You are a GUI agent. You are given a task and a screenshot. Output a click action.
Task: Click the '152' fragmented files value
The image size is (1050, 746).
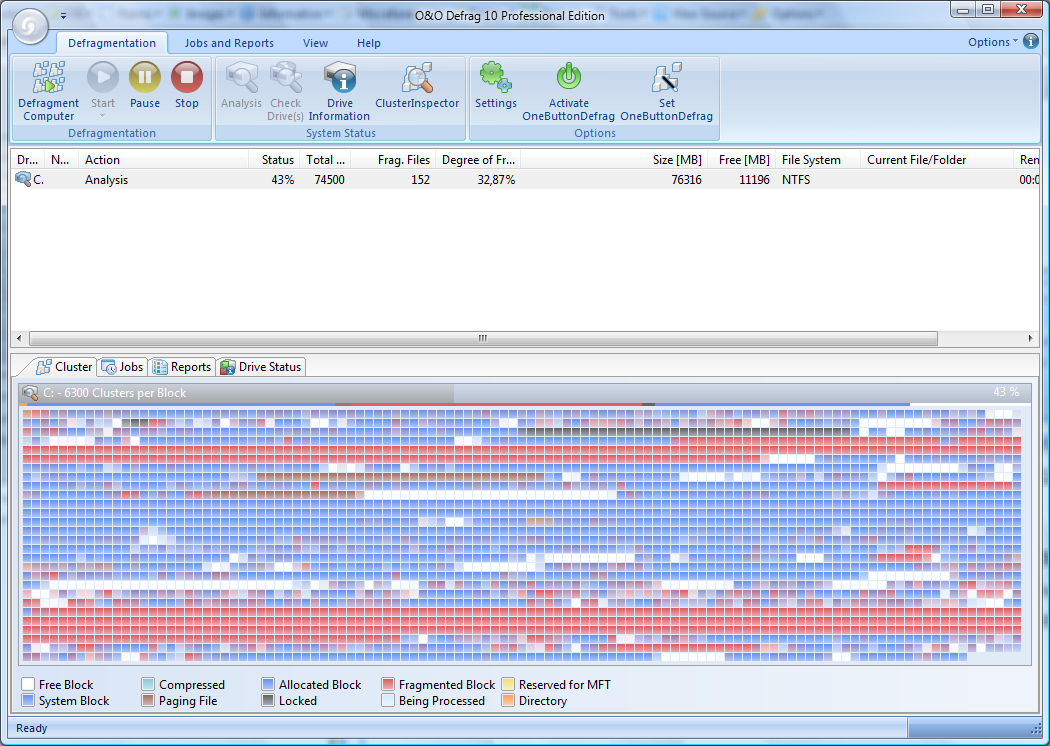(421, 179)
